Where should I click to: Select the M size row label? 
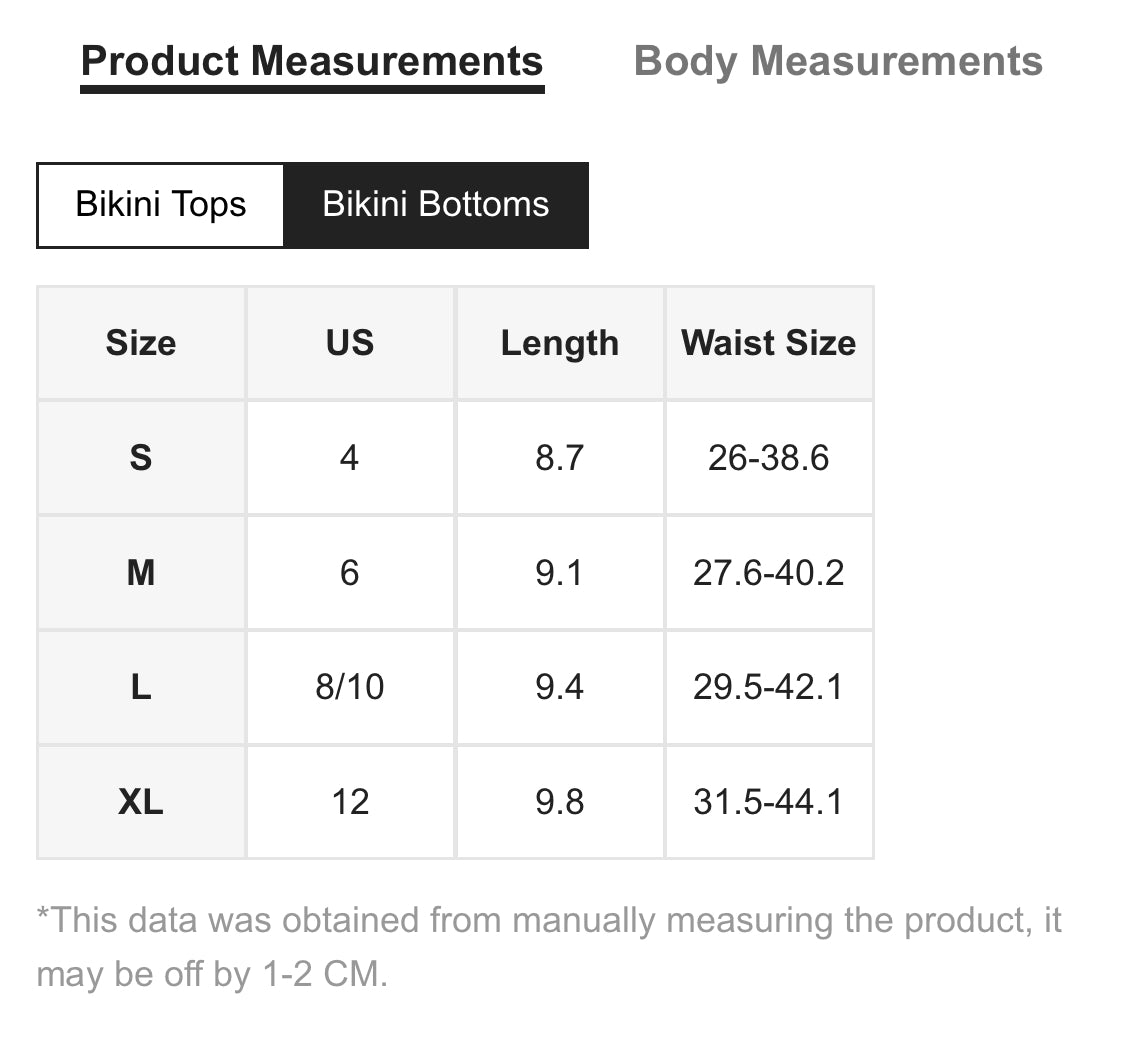141,573
